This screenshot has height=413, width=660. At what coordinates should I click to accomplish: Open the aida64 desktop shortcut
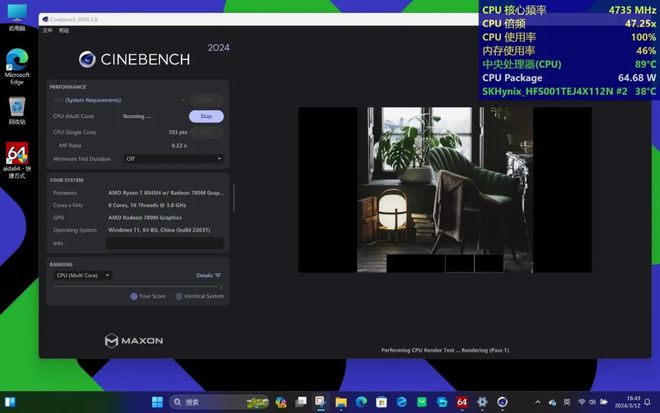click(x=17, y=160)
